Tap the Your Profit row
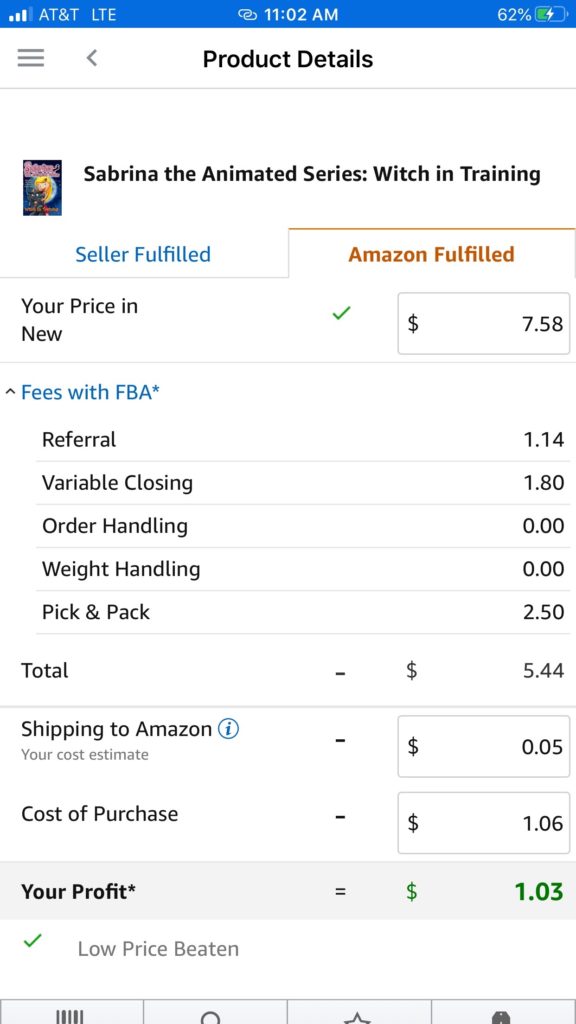The width and height of the screenshot is (576, 1024). [x=288, y=891]
